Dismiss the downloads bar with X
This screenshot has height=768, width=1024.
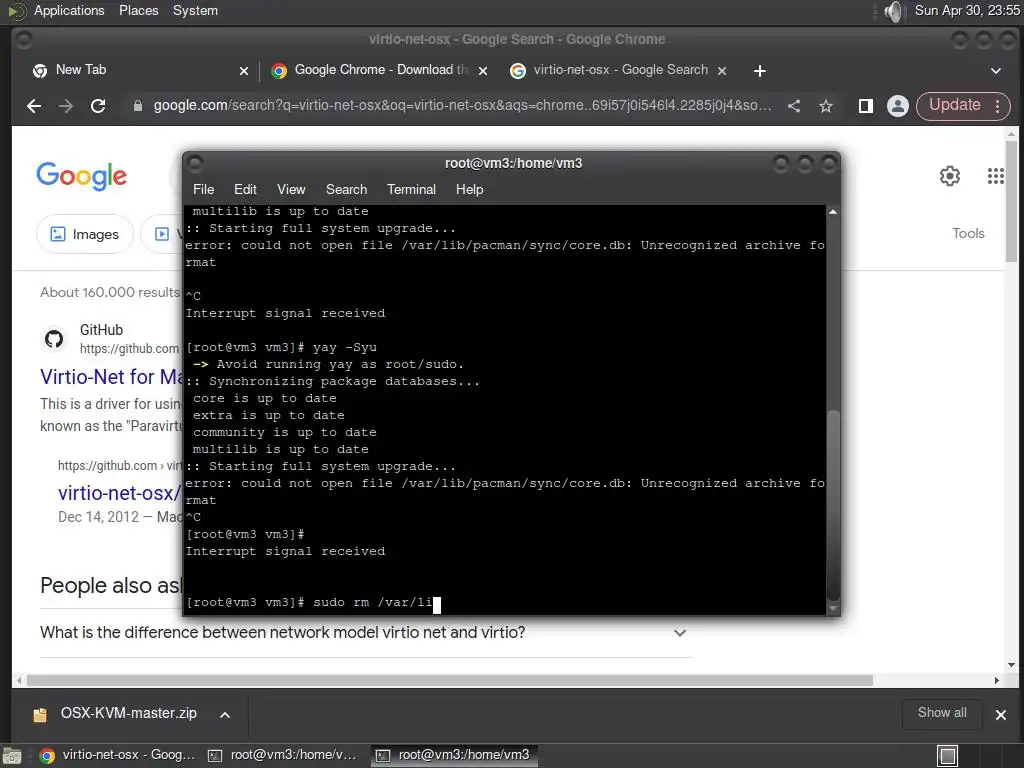(x=1000, y=714)
